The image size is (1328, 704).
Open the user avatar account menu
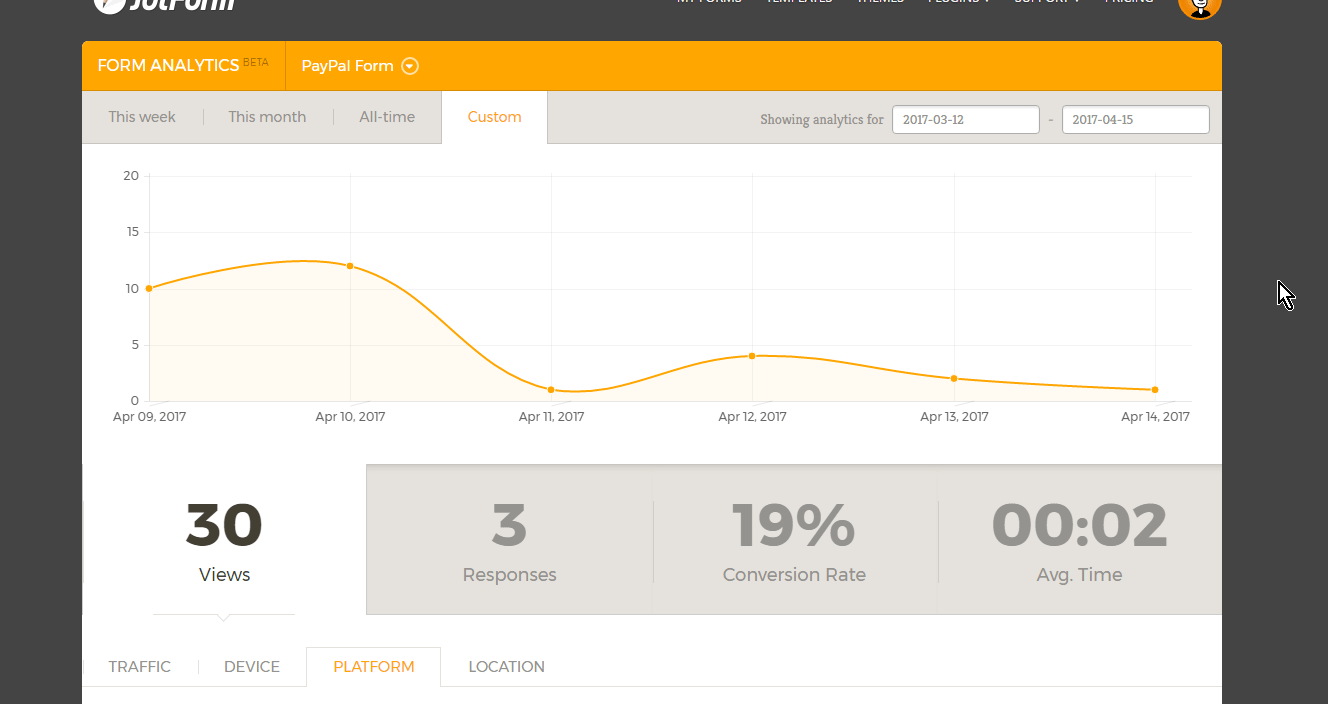(1199, 4)
